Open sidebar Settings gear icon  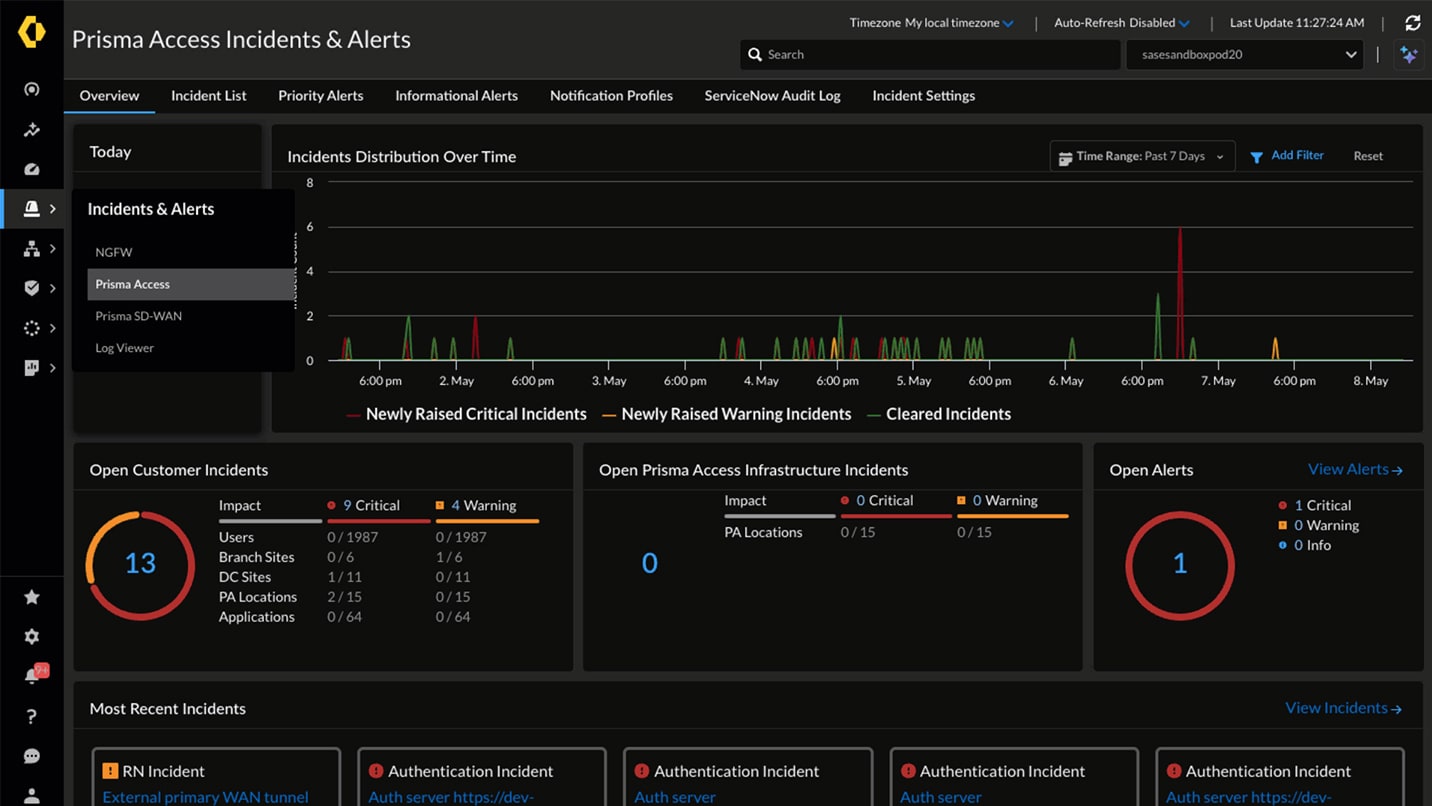pos(33,636)
